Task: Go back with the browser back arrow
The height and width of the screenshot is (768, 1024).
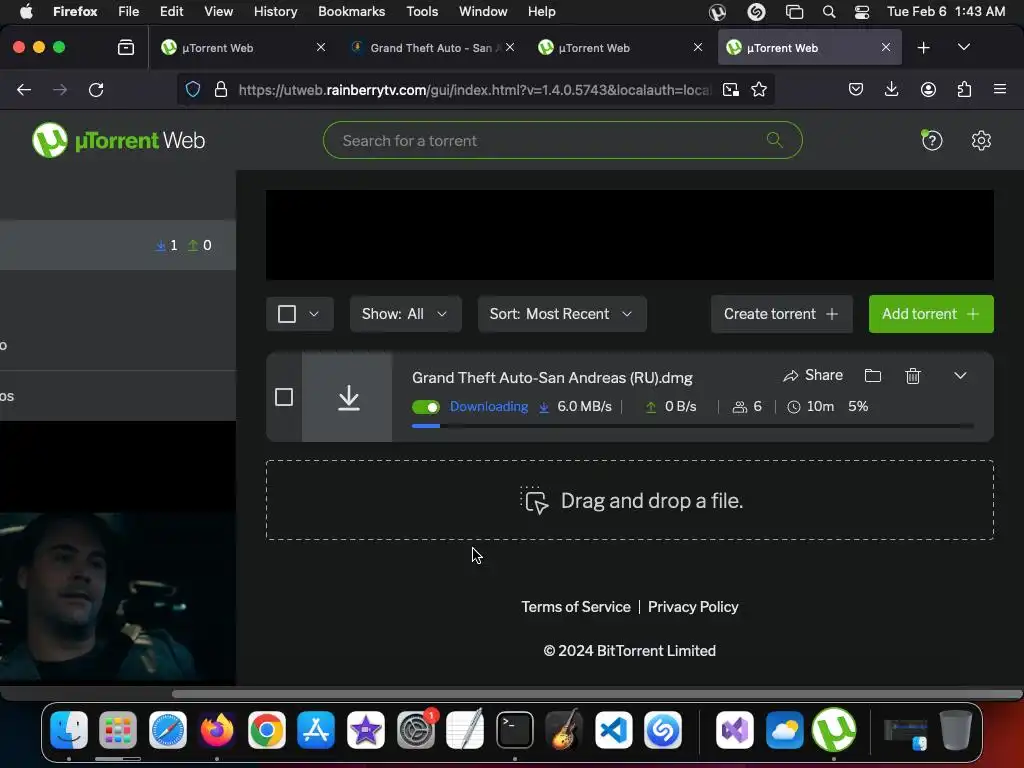Action: click(24, 89)
